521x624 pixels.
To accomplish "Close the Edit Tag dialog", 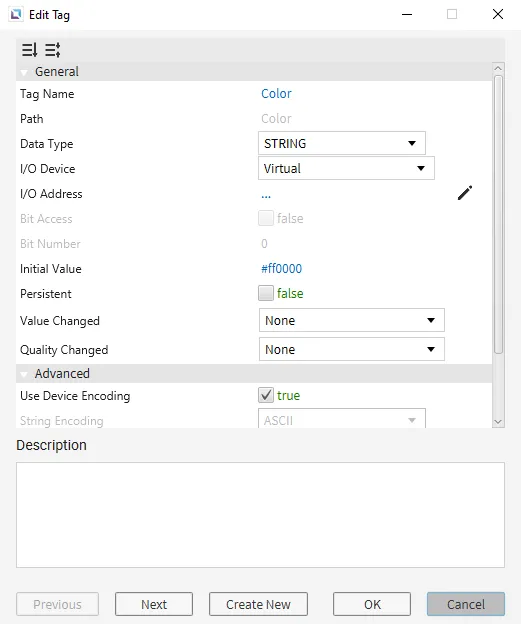I will [x=498, y=15].
